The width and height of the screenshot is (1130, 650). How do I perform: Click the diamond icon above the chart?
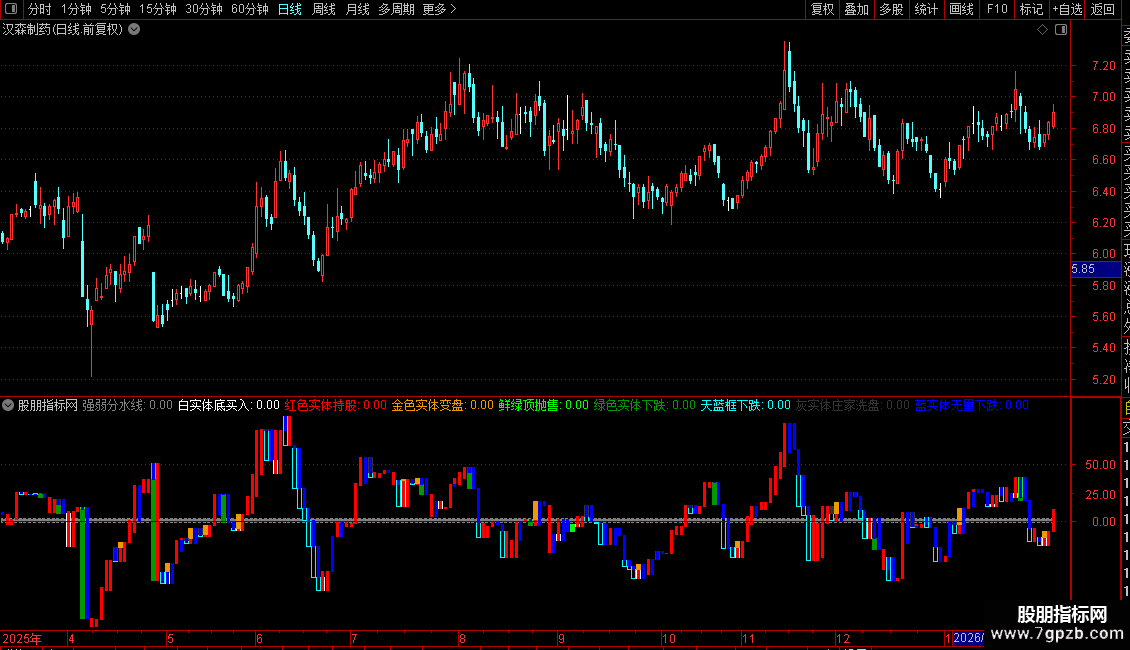(1042, 30)
